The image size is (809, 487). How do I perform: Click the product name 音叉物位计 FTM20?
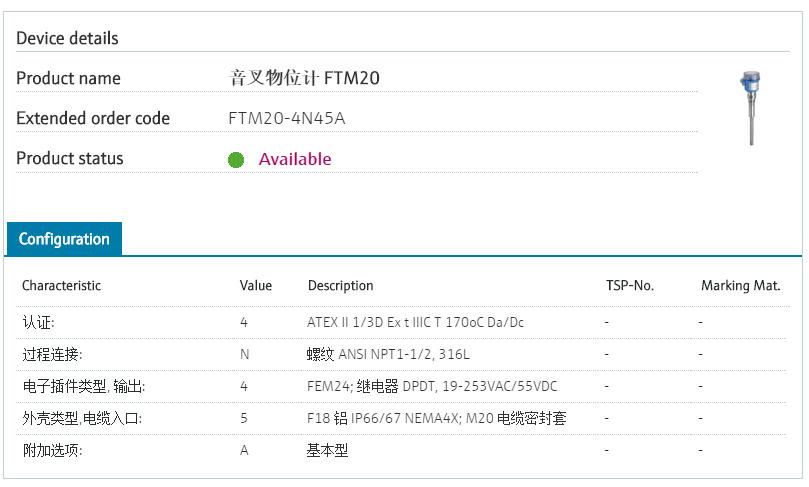pos(304,78)
